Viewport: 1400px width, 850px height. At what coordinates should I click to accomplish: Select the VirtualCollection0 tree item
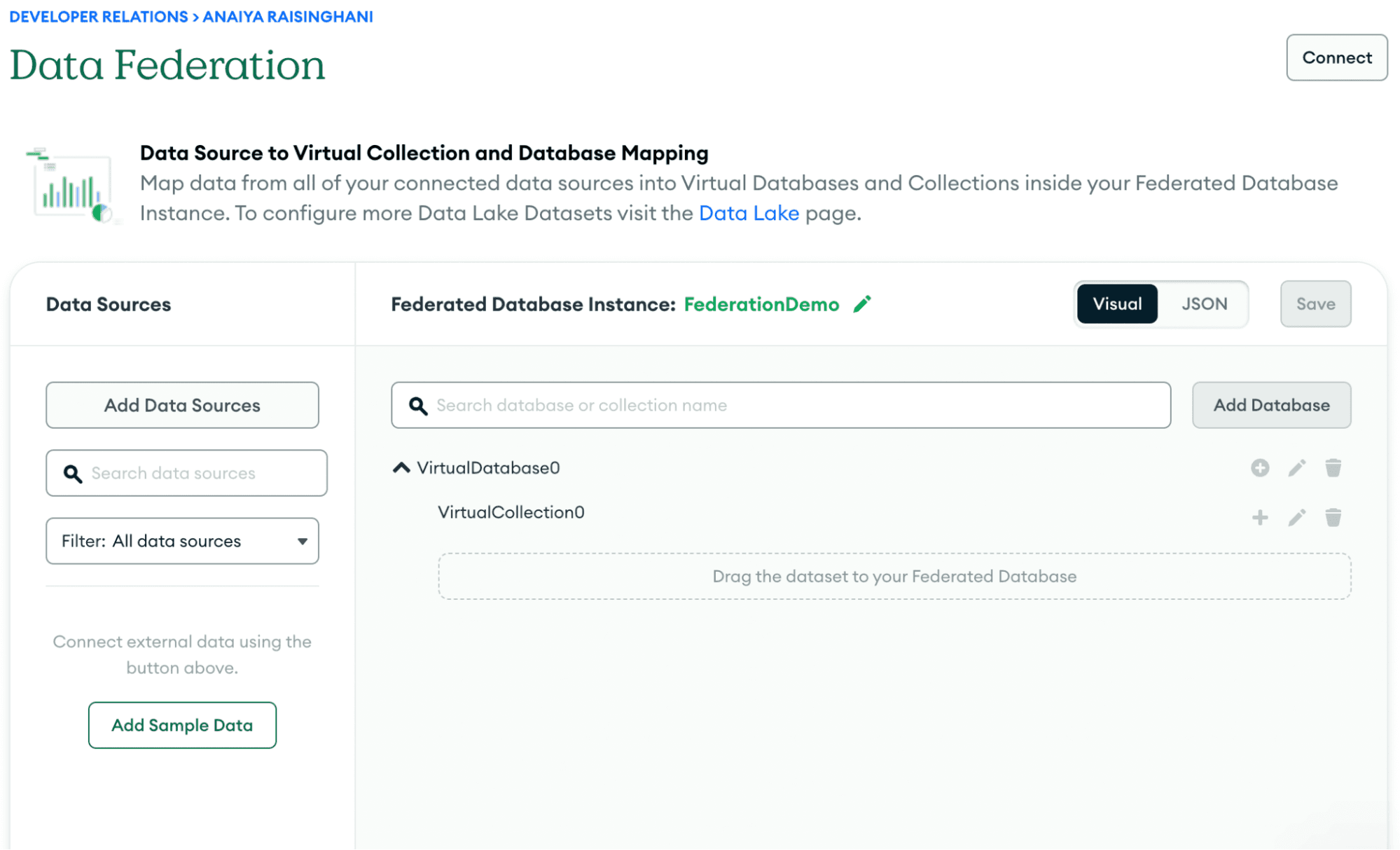[x=511, y=512]
